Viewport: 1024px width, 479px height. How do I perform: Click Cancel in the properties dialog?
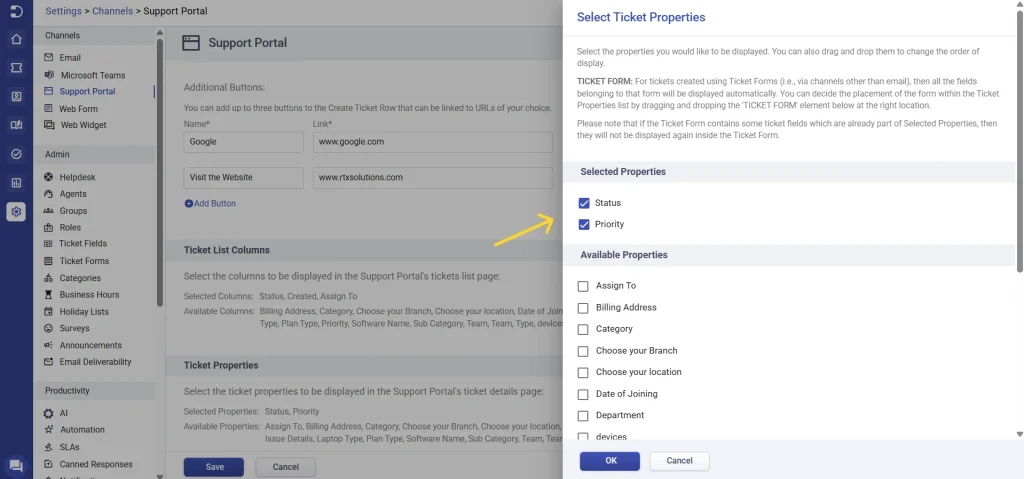(x=679, y=461)
